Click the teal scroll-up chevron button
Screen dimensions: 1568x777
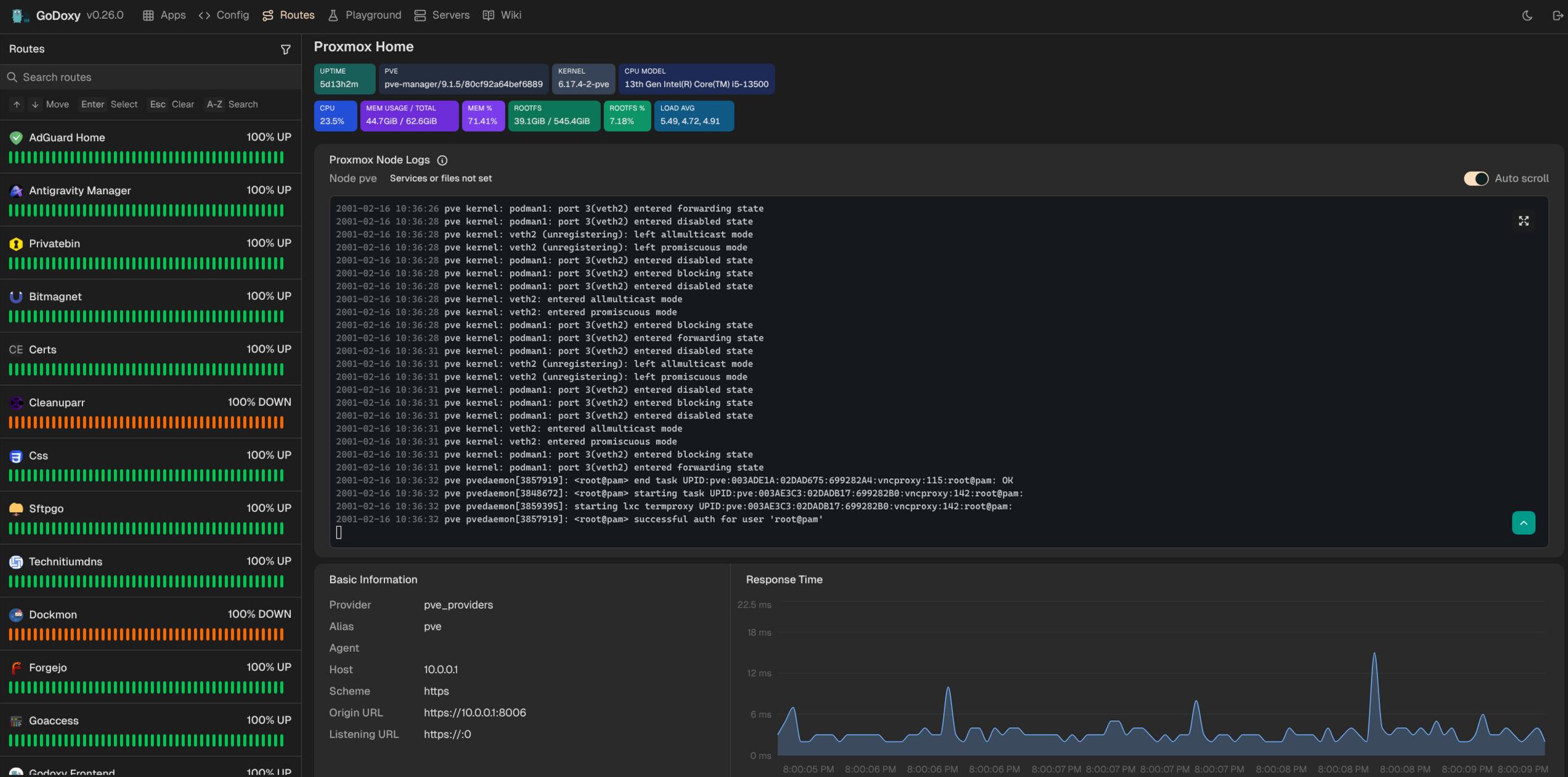[x=1523, y=523]
